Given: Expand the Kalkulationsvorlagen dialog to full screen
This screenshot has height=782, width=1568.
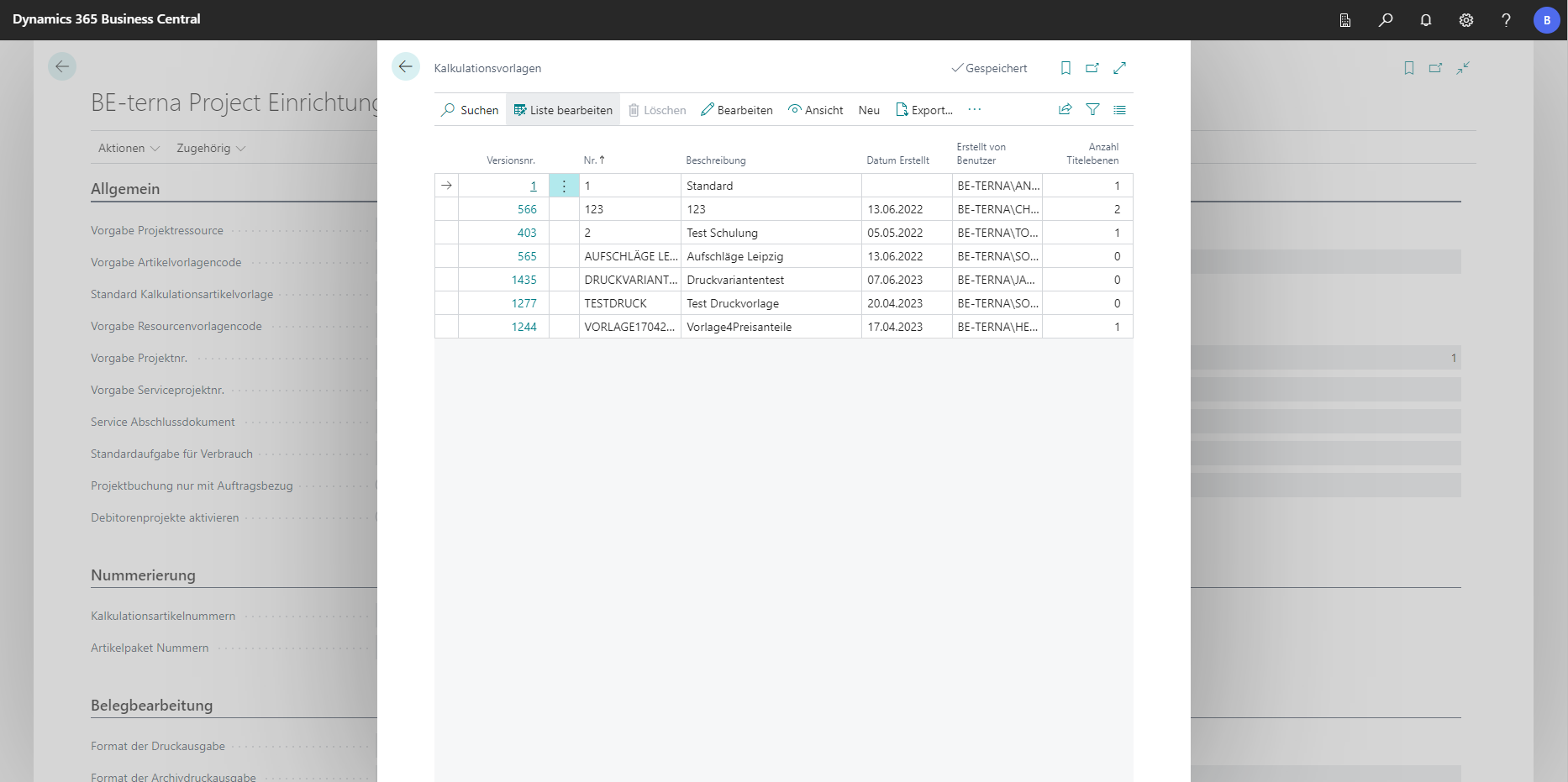Looking at the screenshot, I should (x=1120, y=68).
